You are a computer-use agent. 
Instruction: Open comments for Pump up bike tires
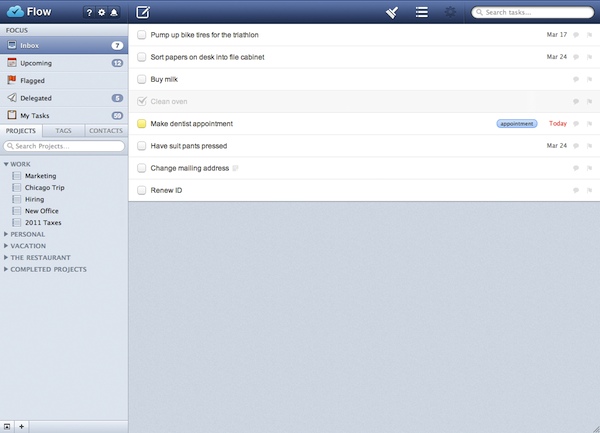point(576,35)
